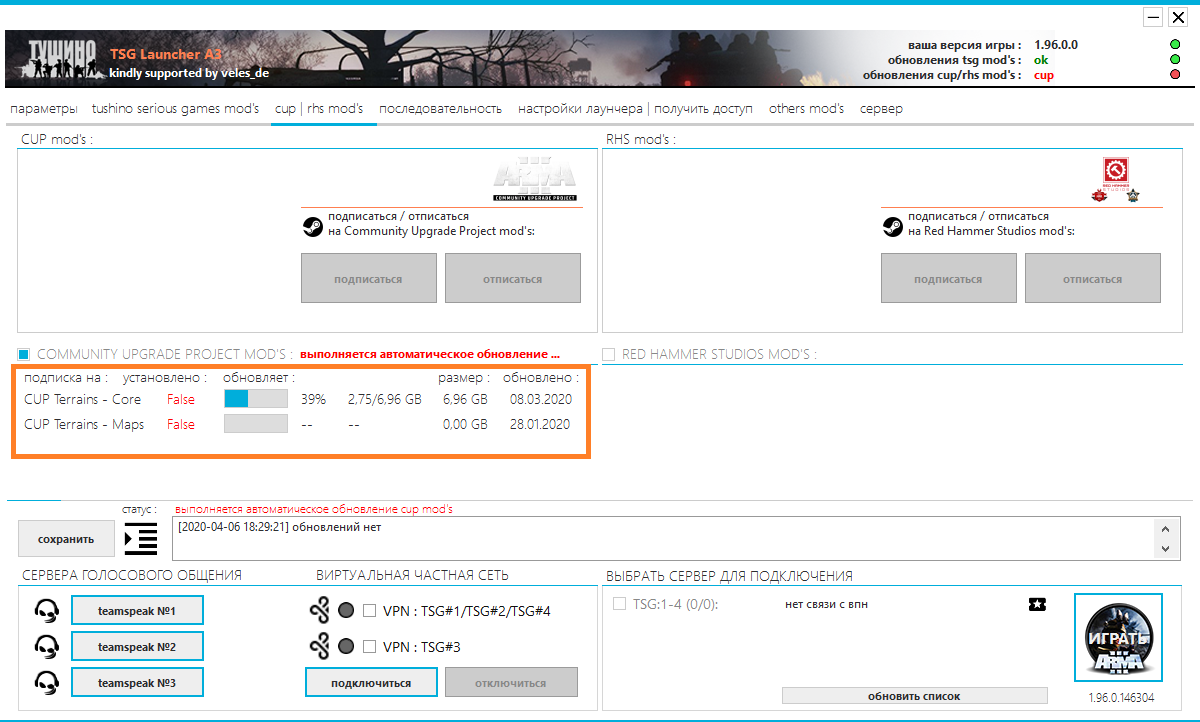
Task: Click the нет связи с впн status
Action: click(826, 604)
